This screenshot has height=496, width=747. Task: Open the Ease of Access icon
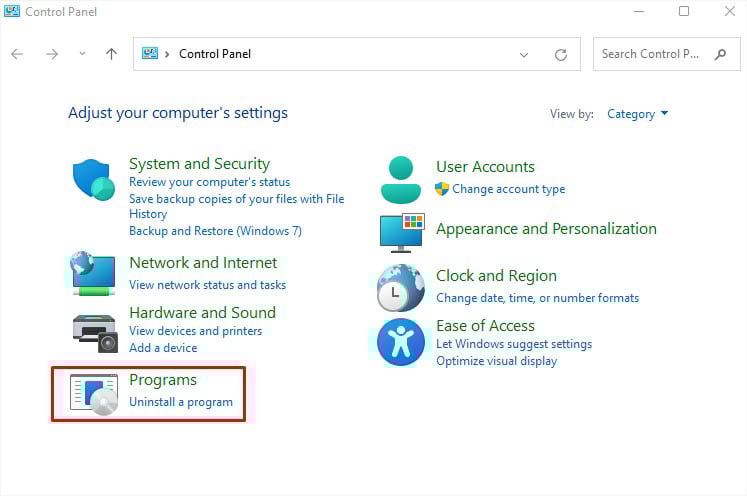tap(401, 342)
